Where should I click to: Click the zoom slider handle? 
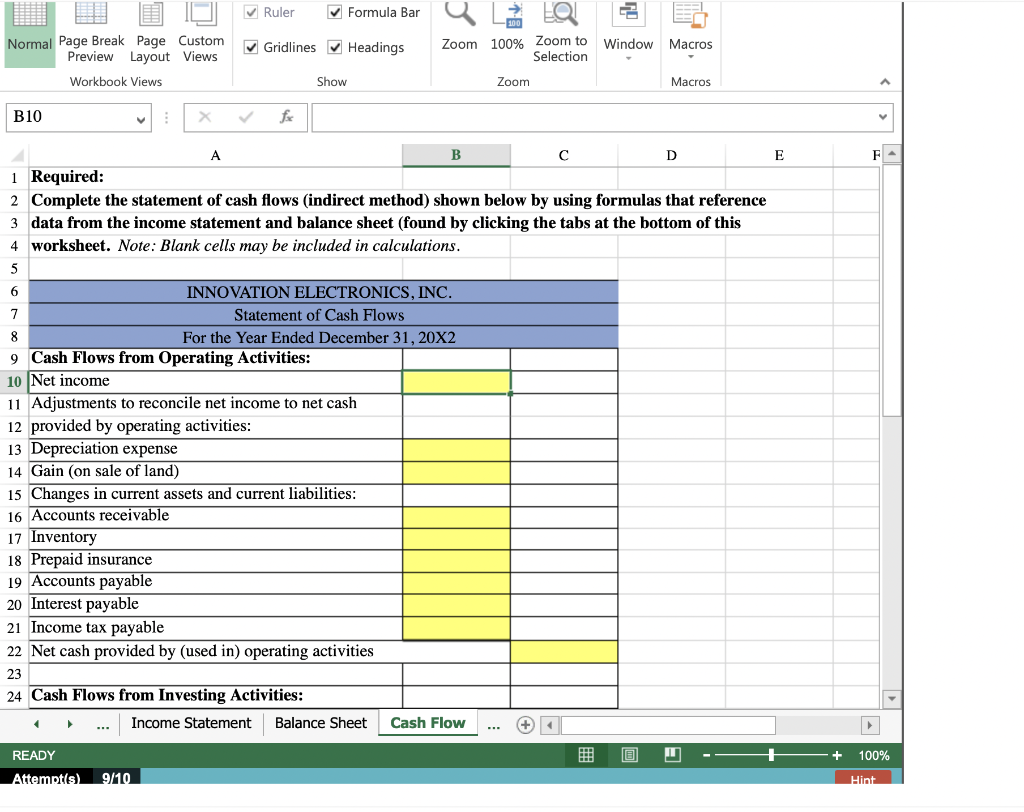(771, 755)
